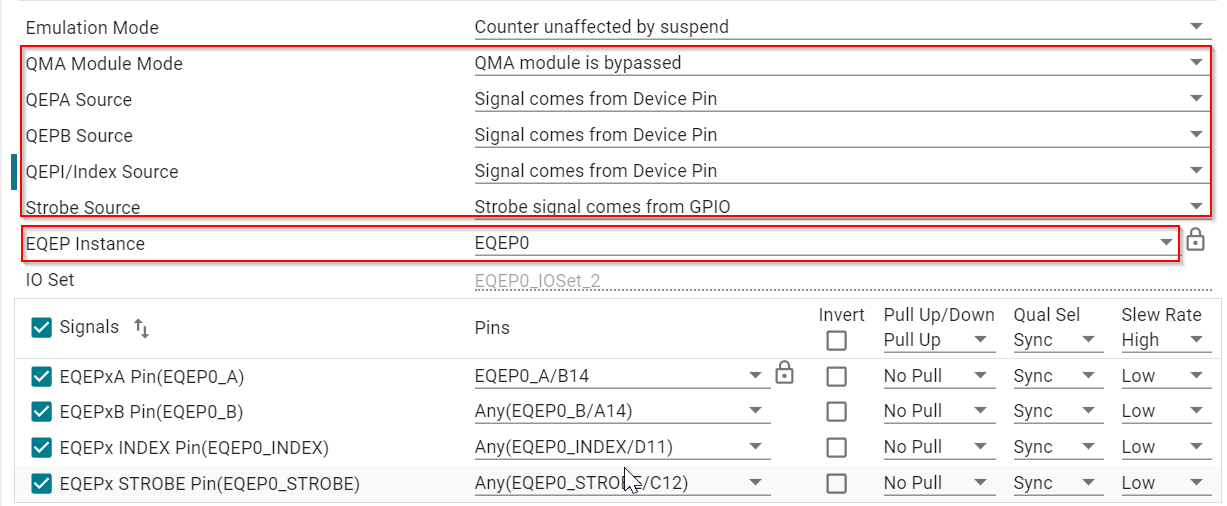Click the IO Set field EQEP0_IOSet_2
Image resolution: width=1227 pixels, height=506 pixels.
540,281
